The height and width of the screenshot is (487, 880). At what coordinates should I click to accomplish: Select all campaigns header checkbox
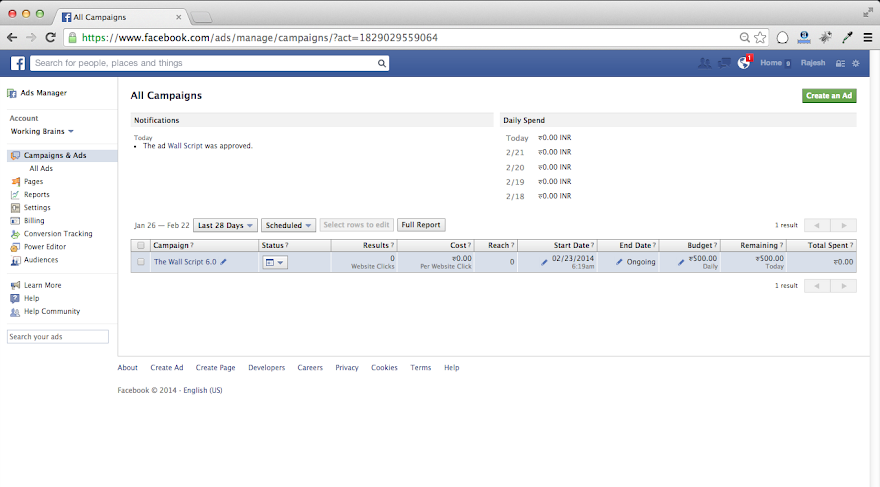141,246
